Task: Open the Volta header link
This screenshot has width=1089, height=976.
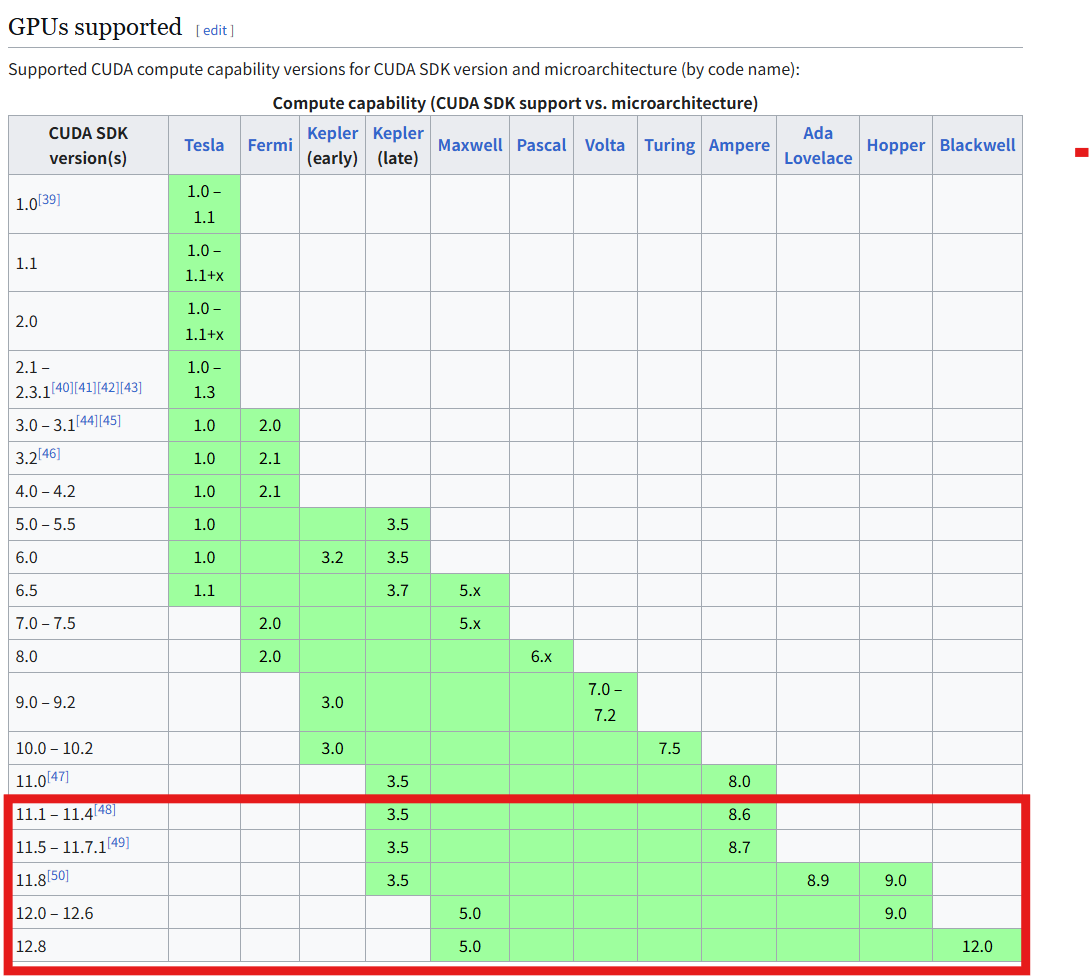Action: (605, 145)
